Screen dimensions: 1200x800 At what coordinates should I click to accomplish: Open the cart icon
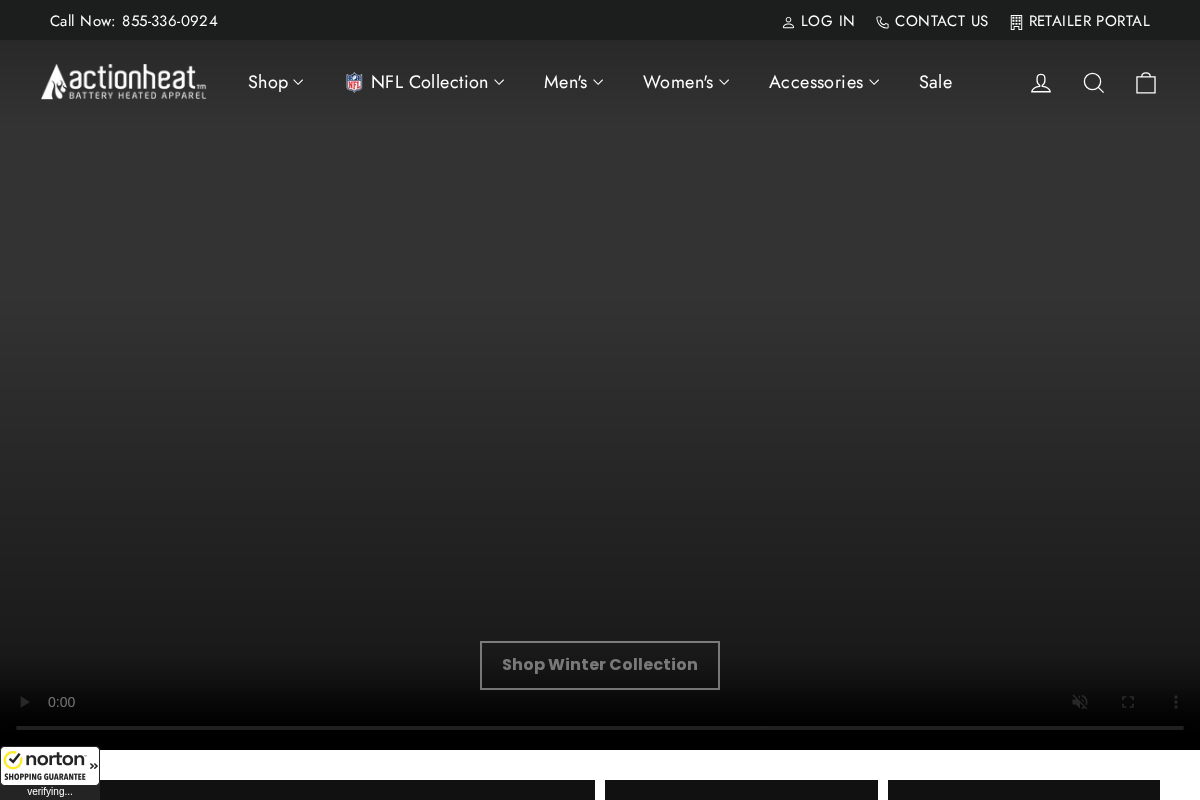click(1146, 82)
